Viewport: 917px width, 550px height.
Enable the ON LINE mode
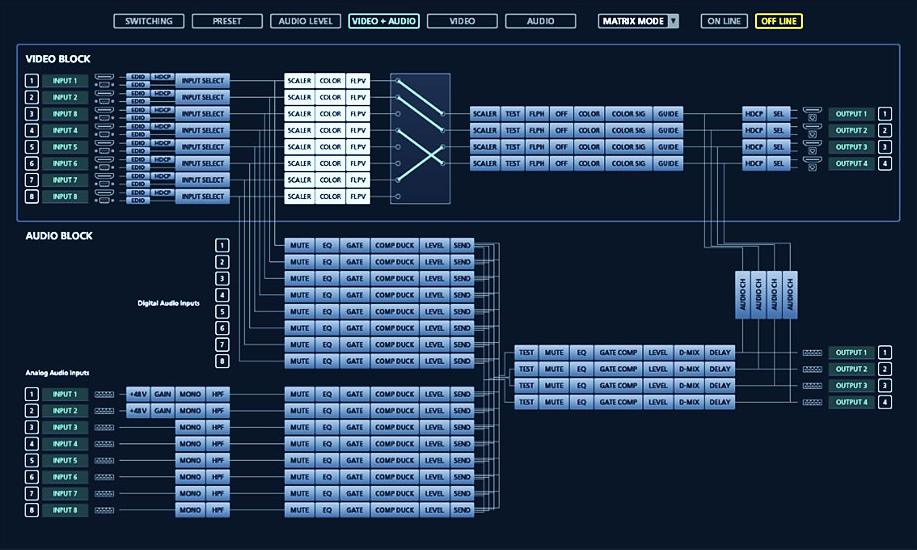click(x=724, y=21)
